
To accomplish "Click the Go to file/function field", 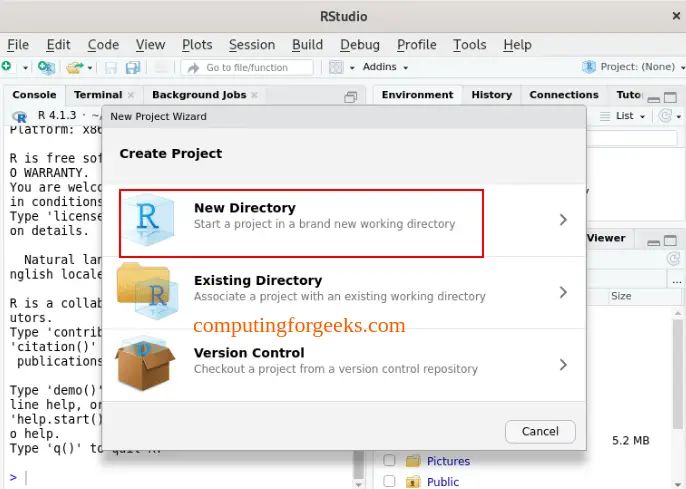I will click(247, 67).
